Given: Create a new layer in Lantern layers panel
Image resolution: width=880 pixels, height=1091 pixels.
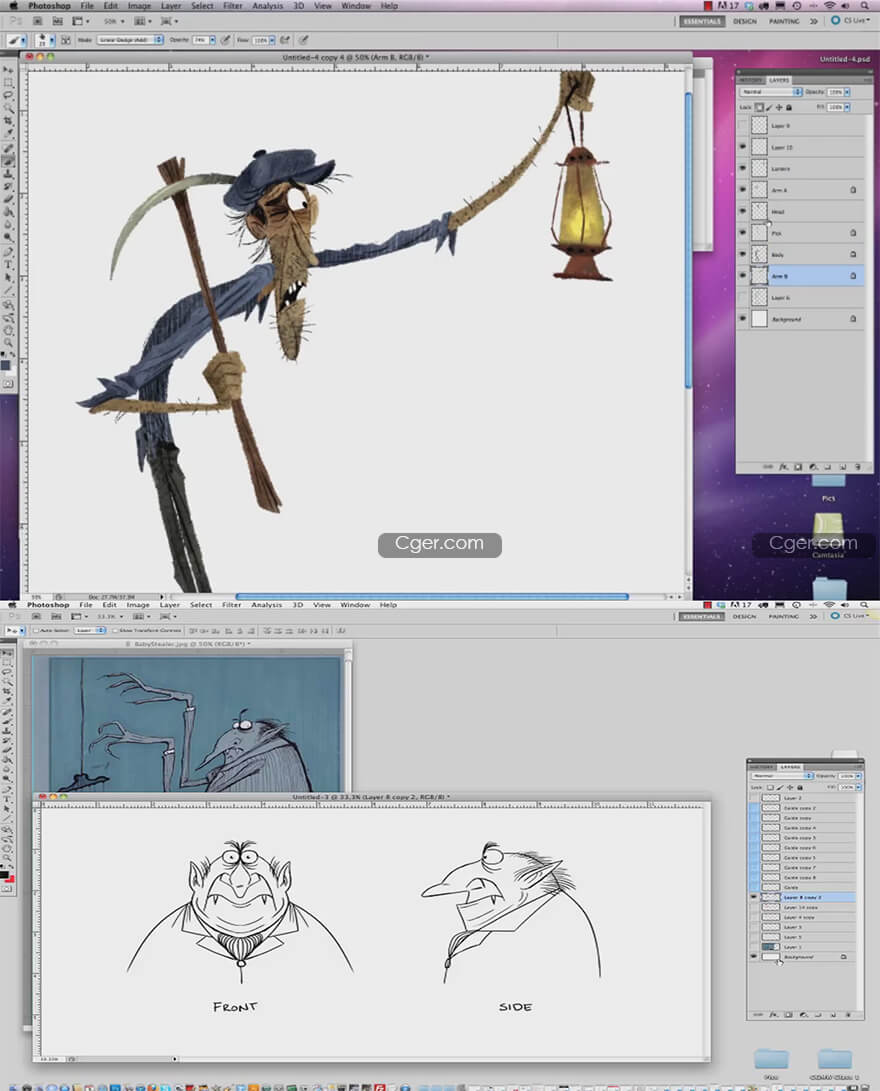Looking at the screenshot, I should click(x=842, y=467).
